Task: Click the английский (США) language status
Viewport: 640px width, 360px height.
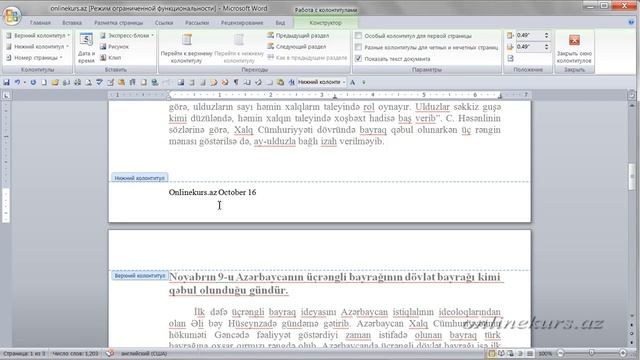Action: tap(144, 354)
